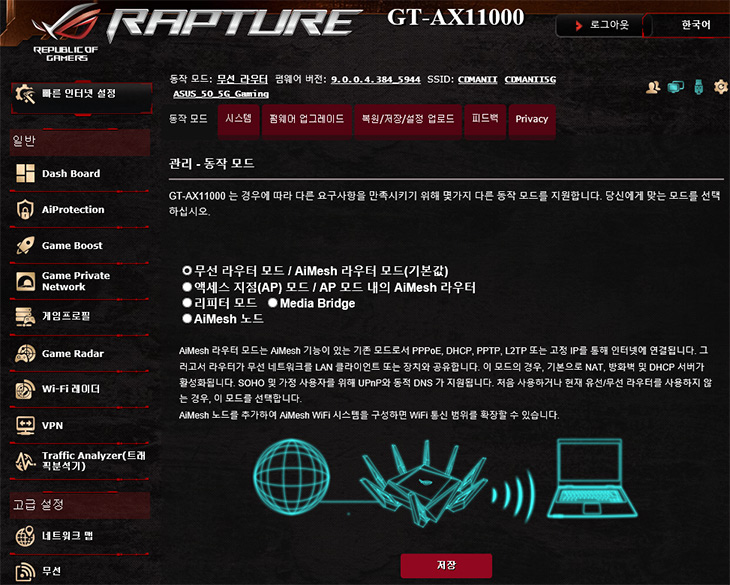Select 무선 라우터 모드 / AiMesh 라우터 radio
730x585 pixels.
click(x=187, y=270)
